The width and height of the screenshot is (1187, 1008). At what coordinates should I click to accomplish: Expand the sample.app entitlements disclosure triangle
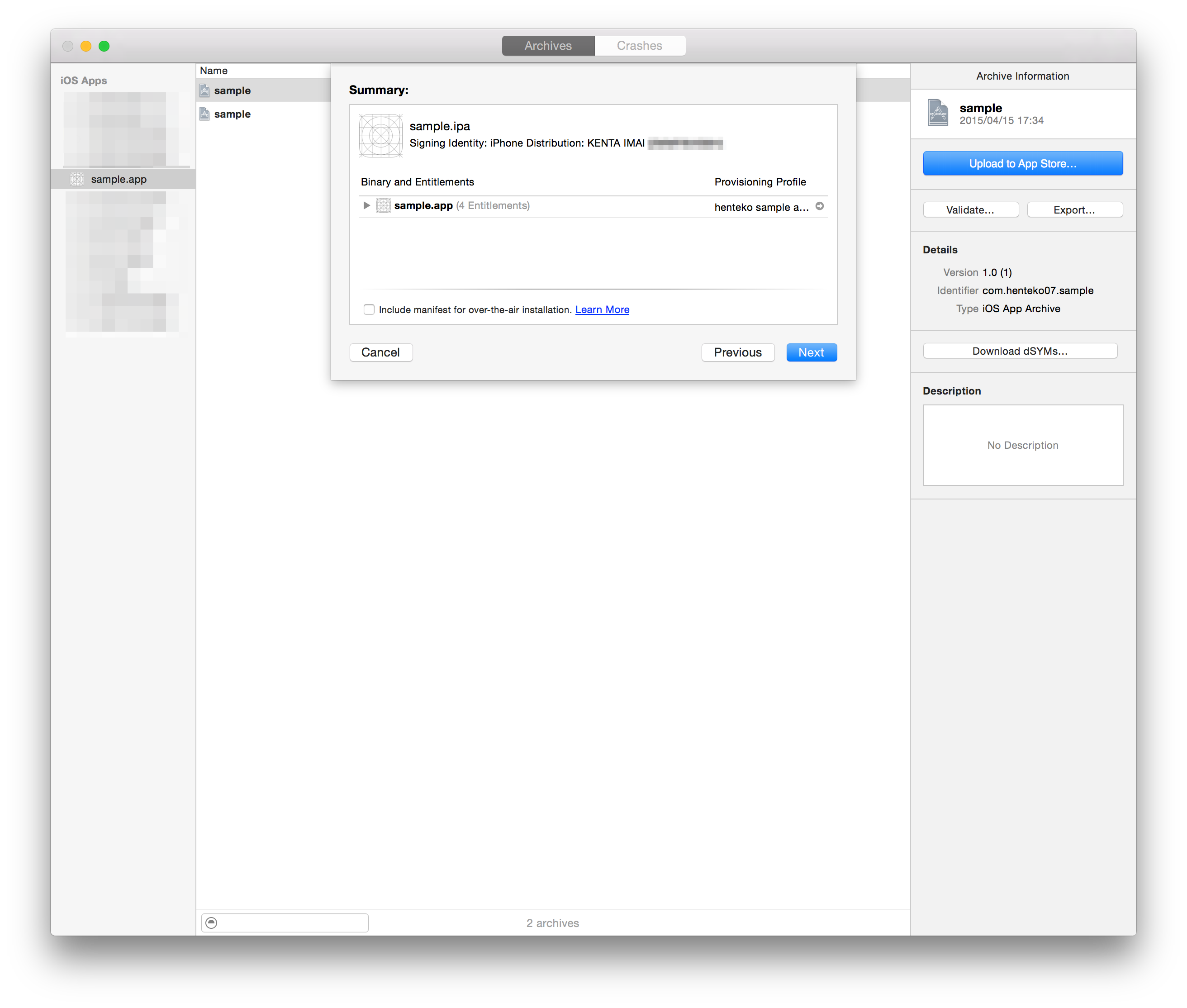[x=366, y=206]
